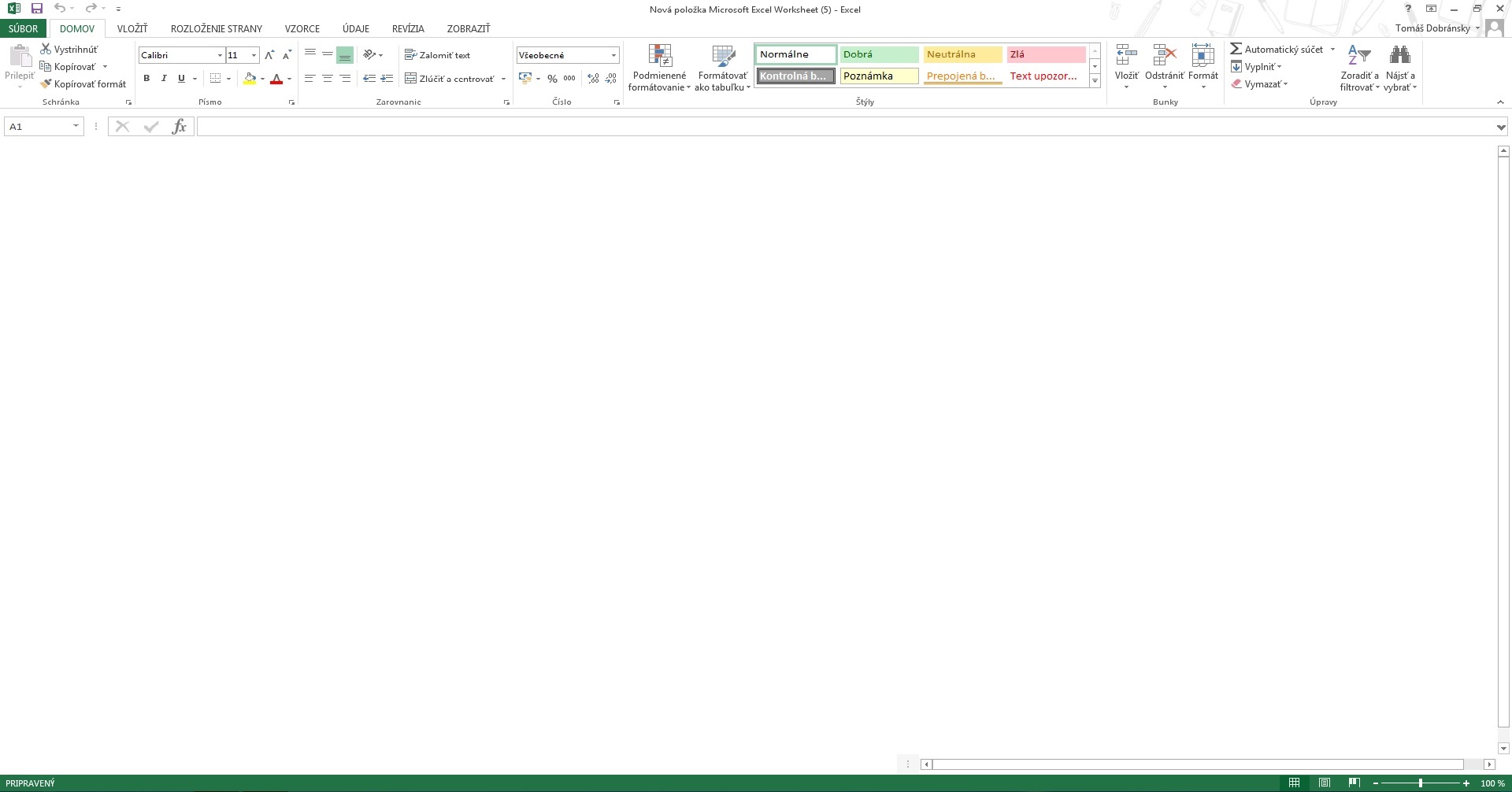Click the Podmienené formátovanie icon

pyautogui.click(x=659, y=56)
